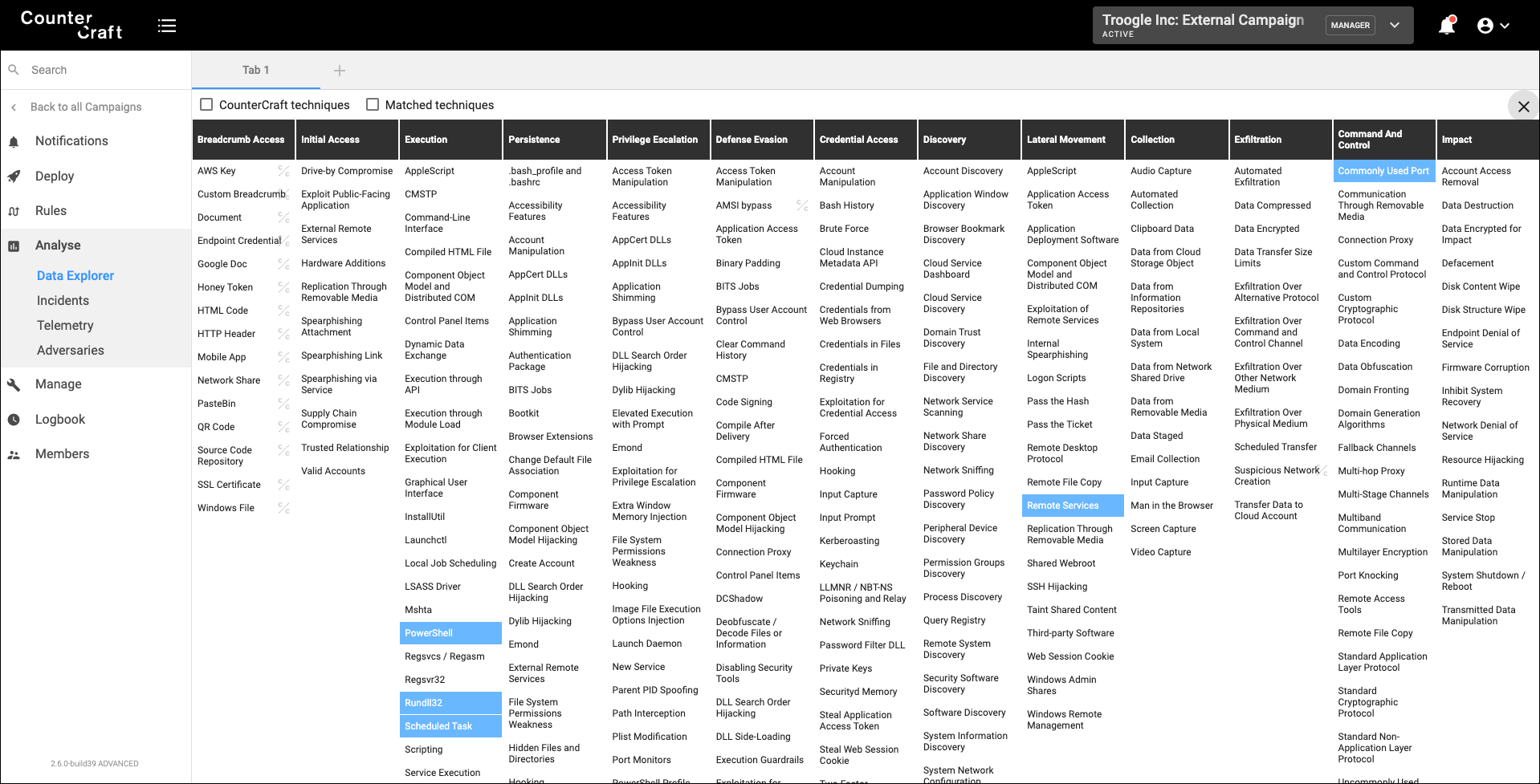Click the Members people sidebar icon

coord(14,455)
